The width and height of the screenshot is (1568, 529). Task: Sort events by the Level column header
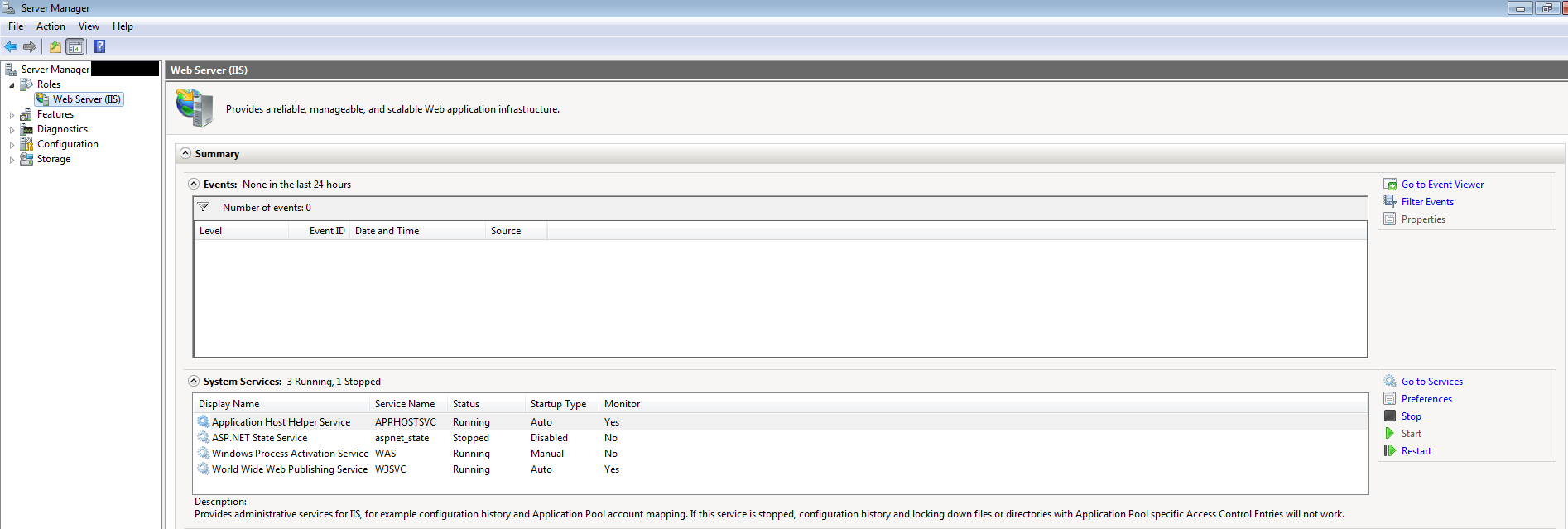(x=242, y=231)
